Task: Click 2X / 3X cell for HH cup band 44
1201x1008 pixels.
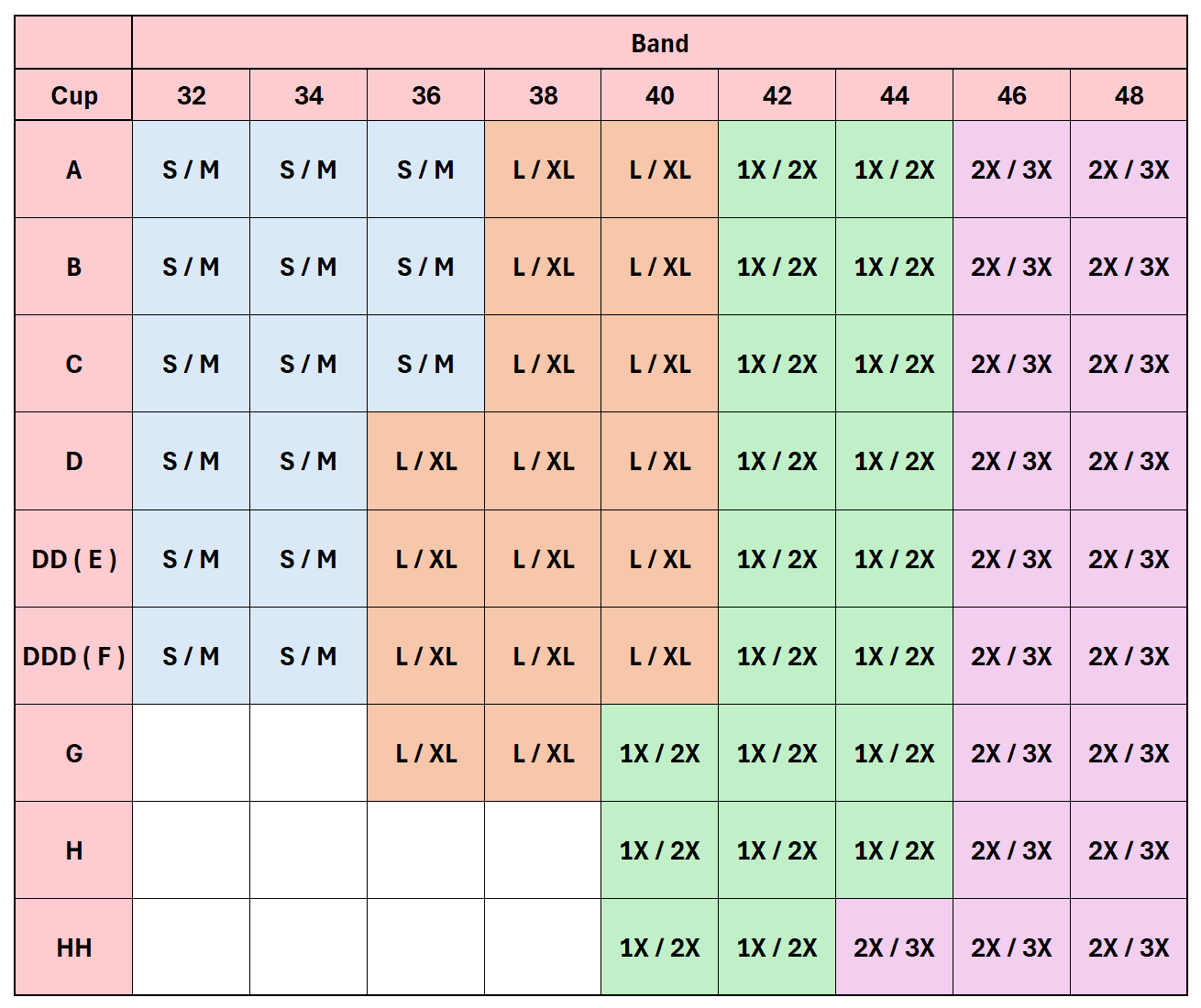Action: [x=894, y=948]
